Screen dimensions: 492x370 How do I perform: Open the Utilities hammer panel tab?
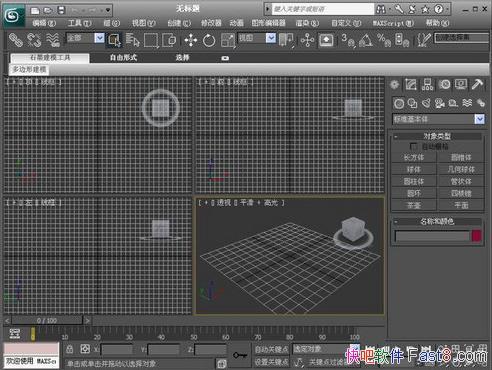pyautogui.click(x=477, y=84)
